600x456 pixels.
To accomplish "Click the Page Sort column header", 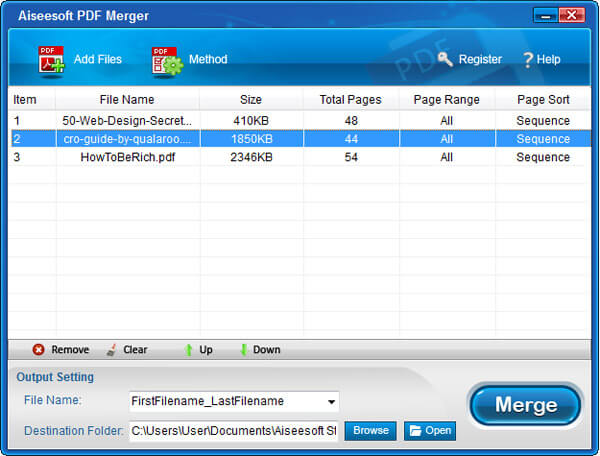I will (x=543, y=99).
